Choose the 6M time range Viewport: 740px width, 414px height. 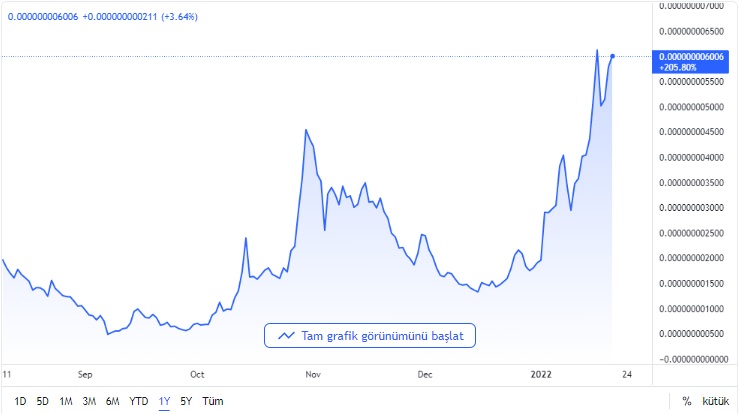113,401
